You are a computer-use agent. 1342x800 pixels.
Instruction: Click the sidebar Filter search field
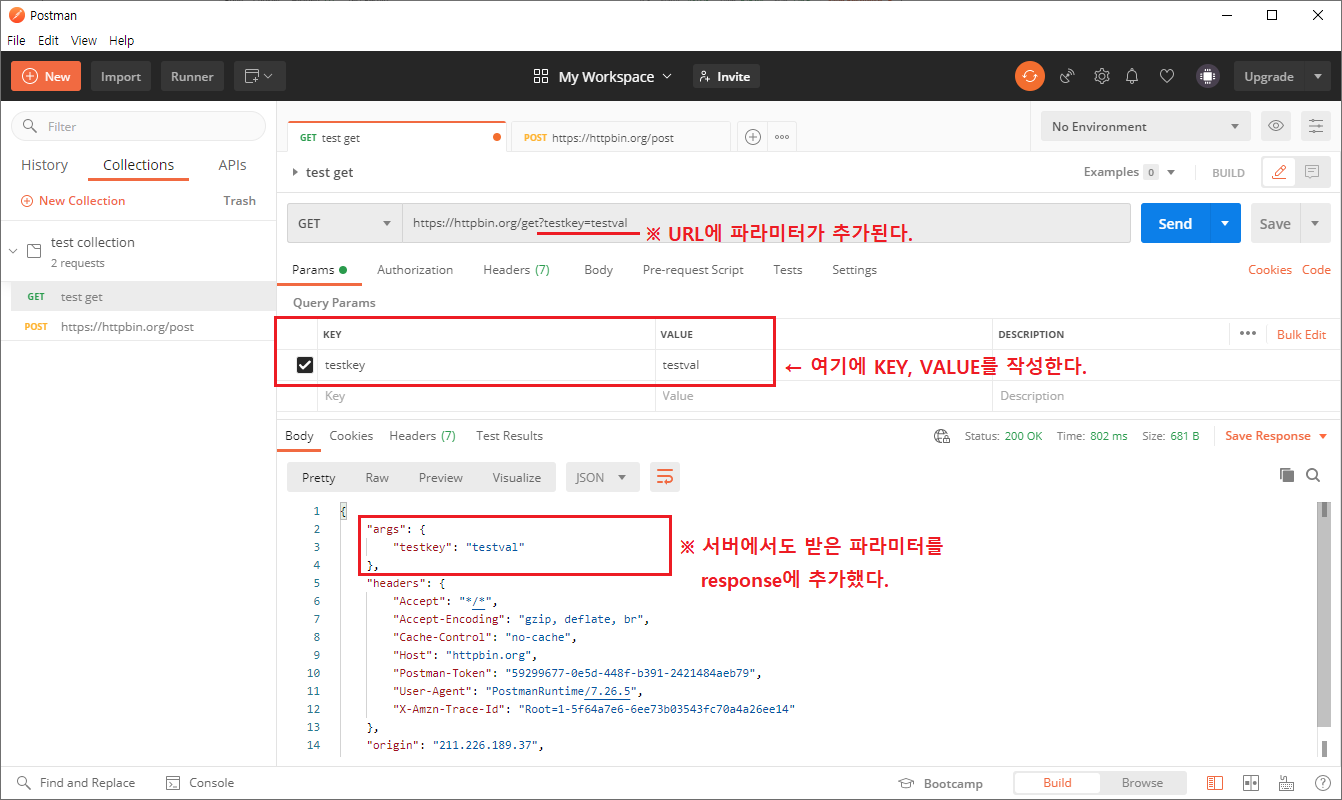[x=138, y=126]
